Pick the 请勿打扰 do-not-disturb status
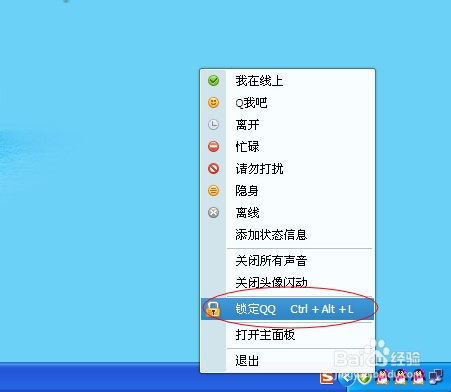 [287, 169]
